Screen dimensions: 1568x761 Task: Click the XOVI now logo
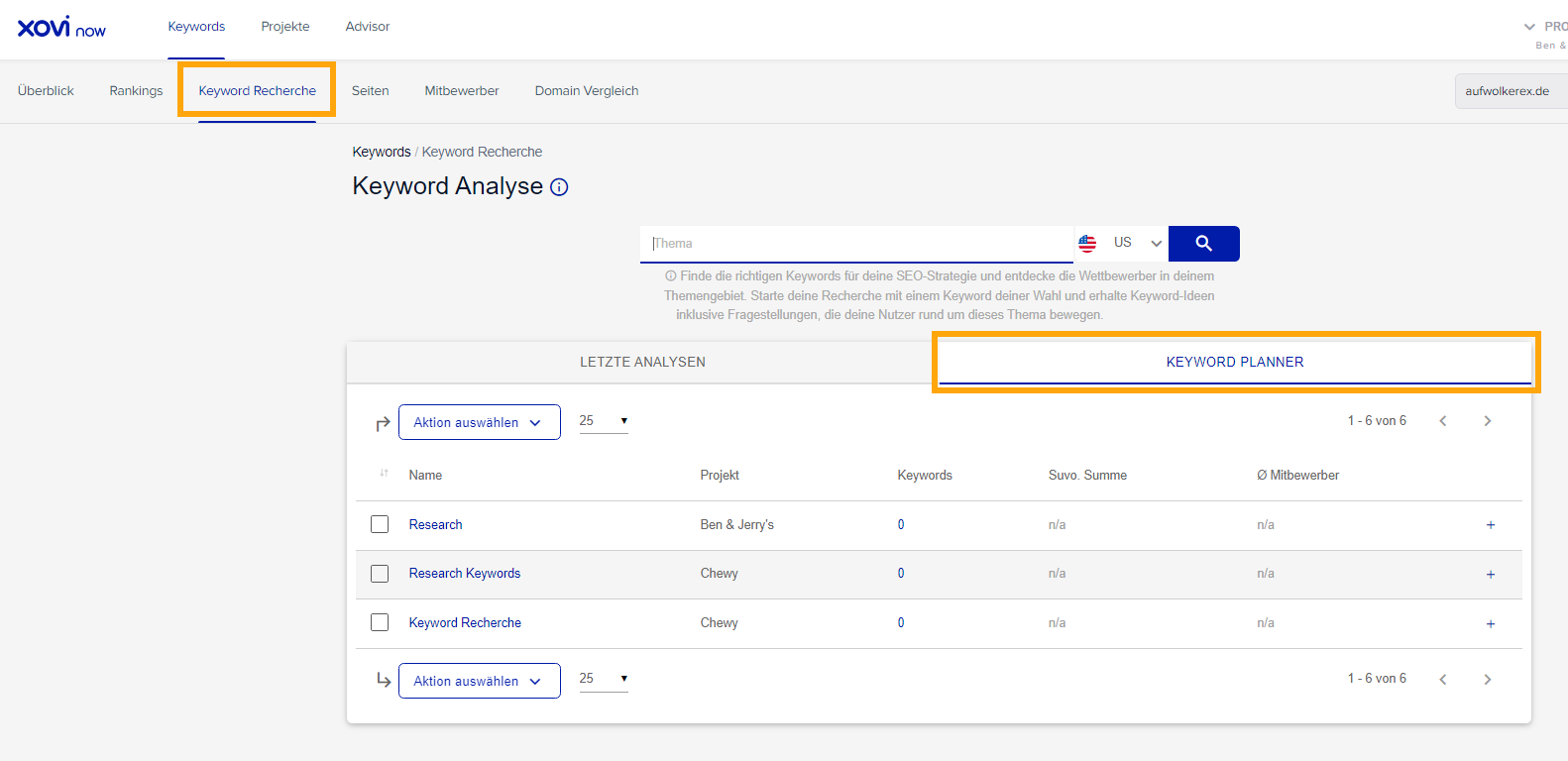pos(61,27)
